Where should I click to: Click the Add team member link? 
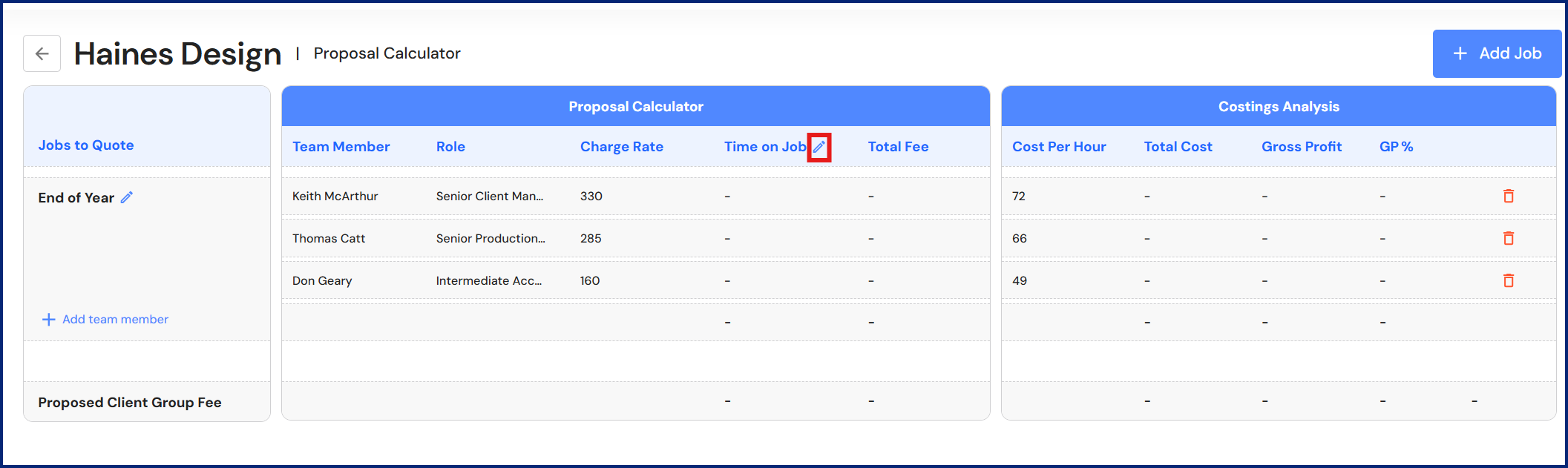point(115,320)
